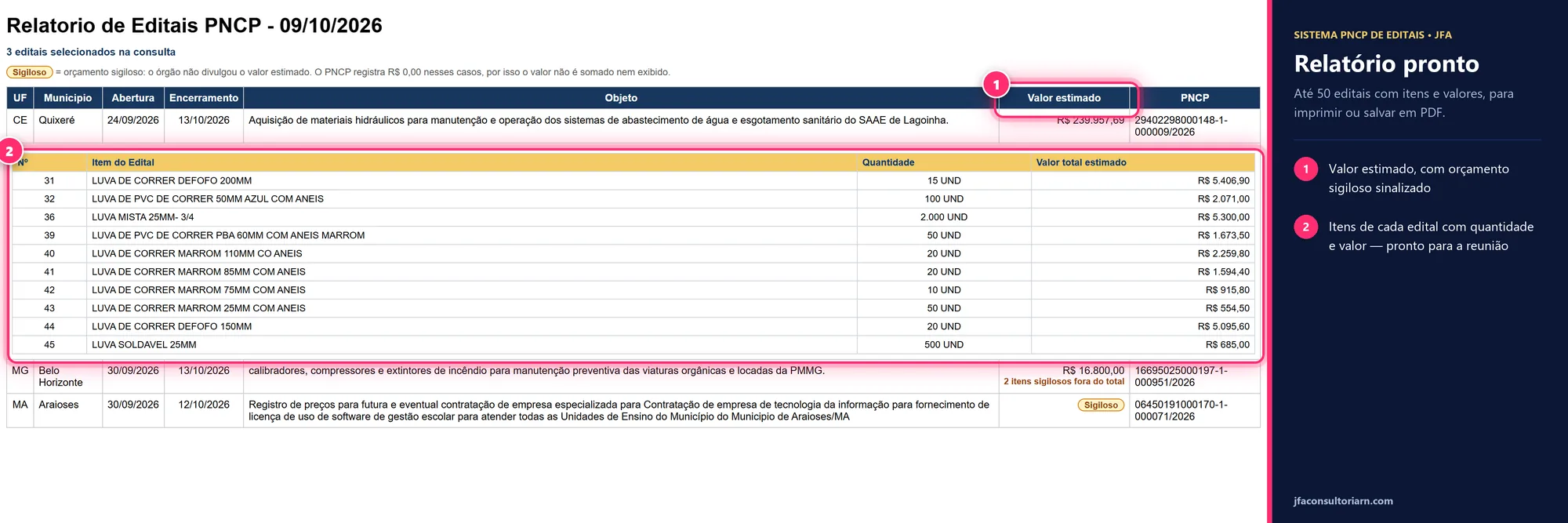Click estimated value 'R$ 16.800,00'
This screenshot has width=1568, height=523.
coord(1093,370)
